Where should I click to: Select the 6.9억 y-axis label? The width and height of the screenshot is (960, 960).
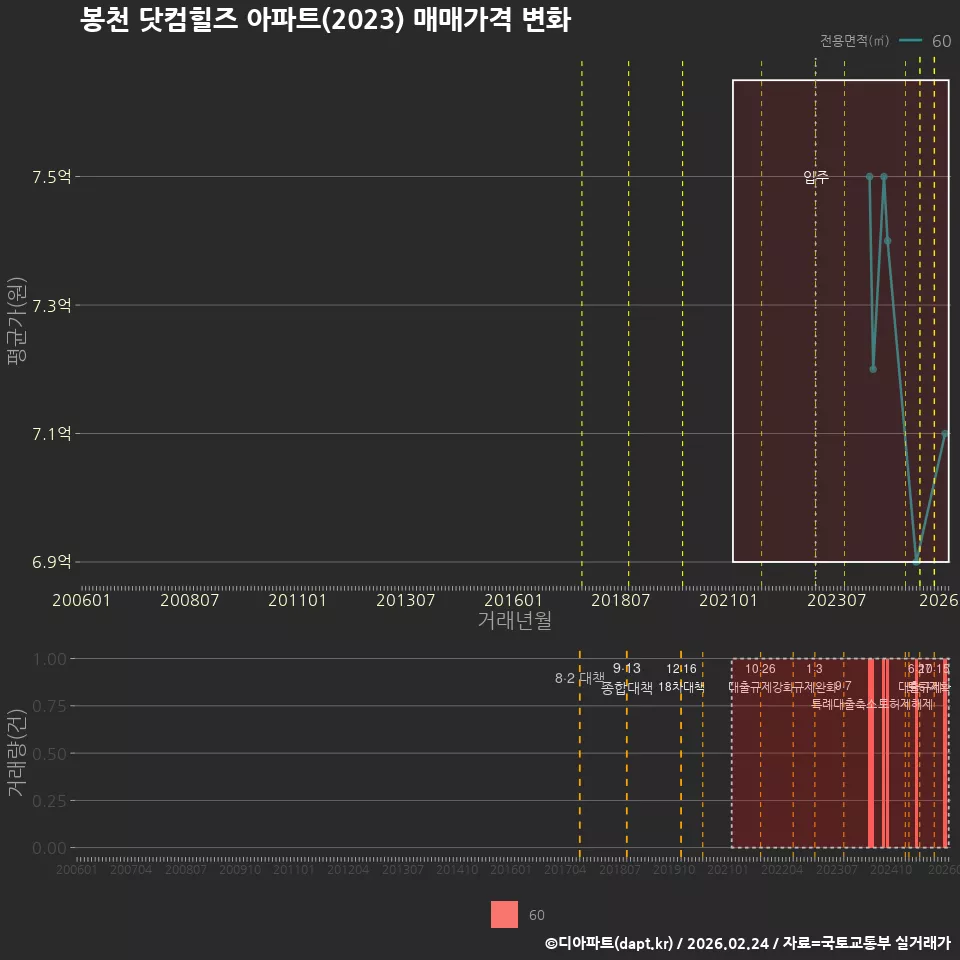click(51, 562)
